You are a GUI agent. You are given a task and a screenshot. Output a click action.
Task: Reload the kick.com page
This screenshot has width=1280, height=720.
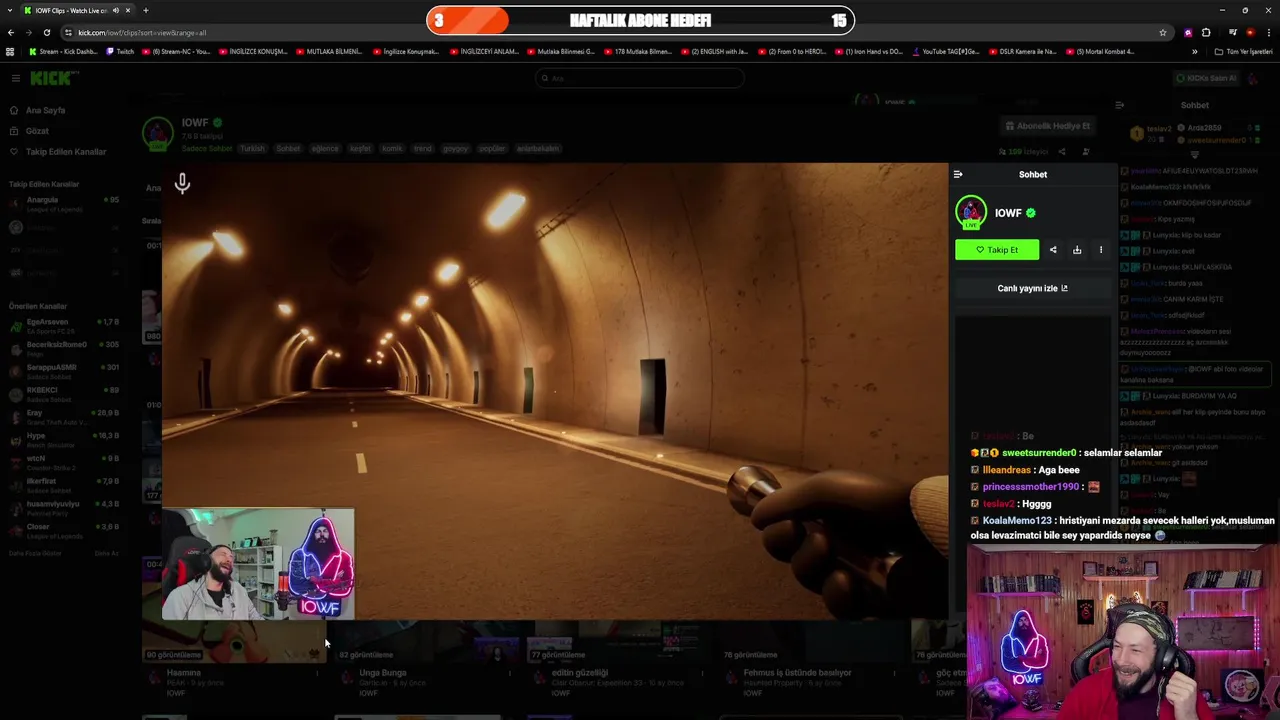pyautogui.click(x=46, y=32)
